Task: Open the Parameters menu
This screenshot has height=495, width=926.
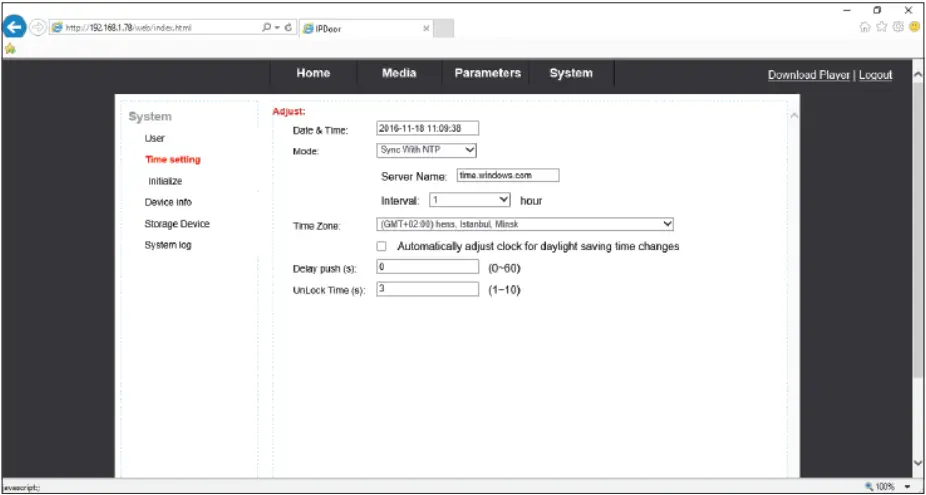Action: point(487,73)
